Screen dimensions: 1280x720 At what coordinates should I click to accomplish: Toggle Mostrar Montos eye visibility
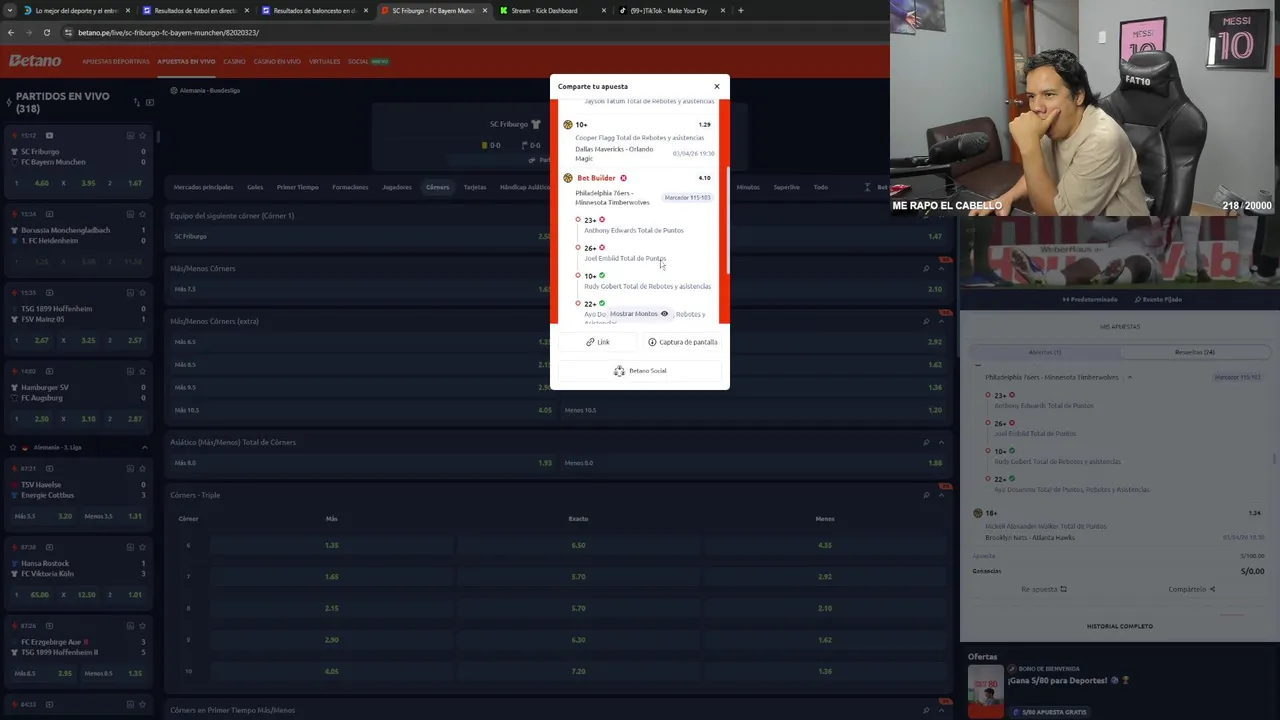point(664,314)
